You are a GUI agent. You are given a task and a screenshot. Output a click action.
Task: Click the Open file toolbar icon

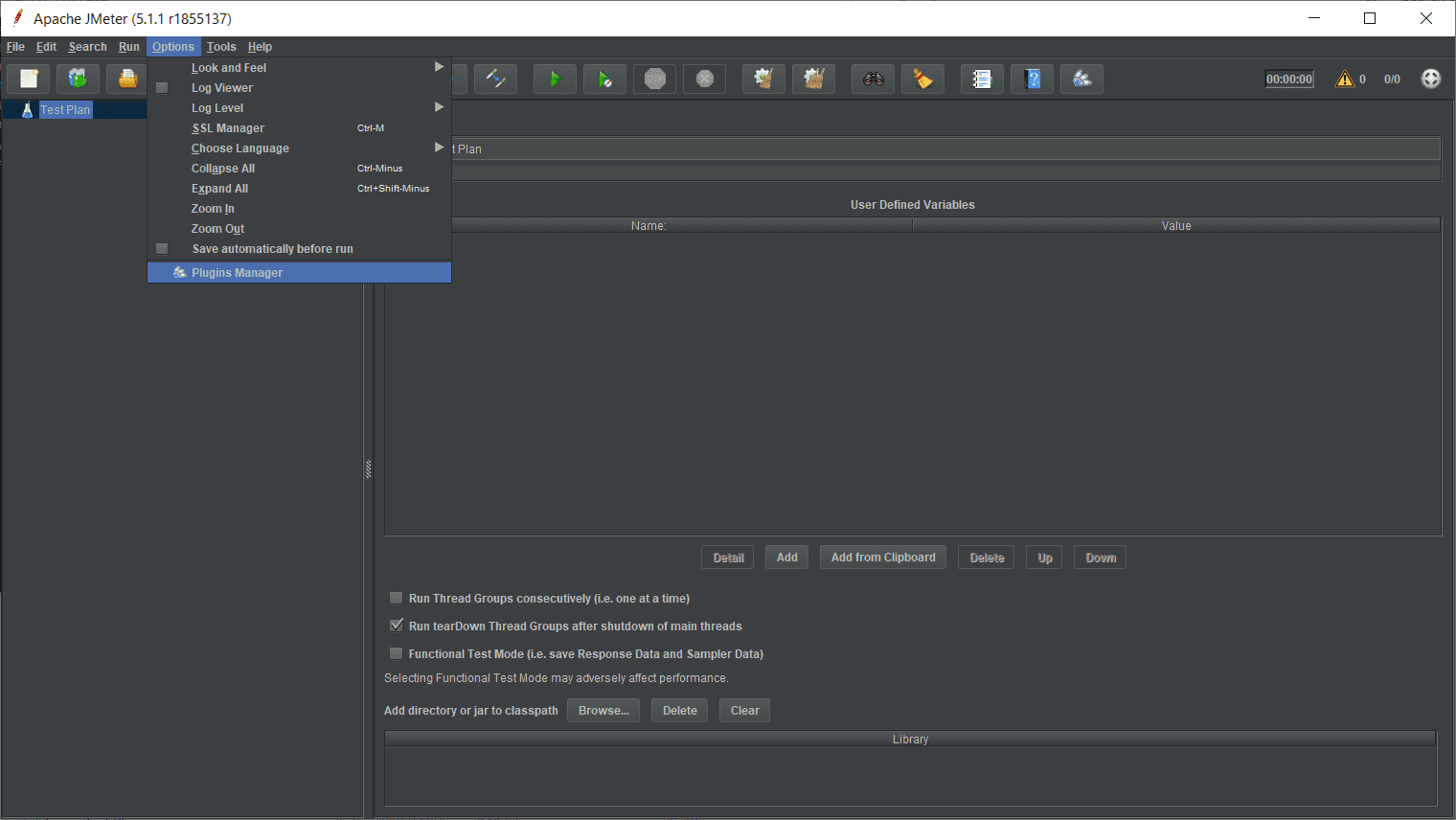point(127,79)
